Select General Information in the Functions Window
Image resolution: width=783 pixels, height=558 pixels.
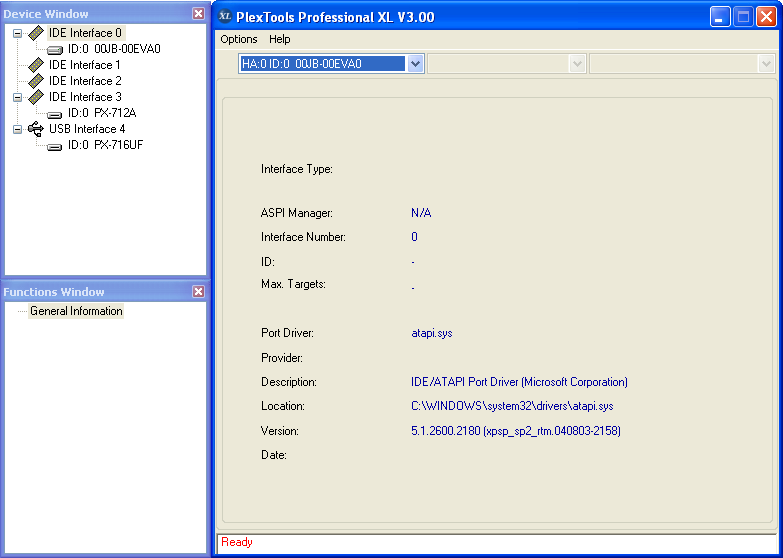tap(76, 311)
